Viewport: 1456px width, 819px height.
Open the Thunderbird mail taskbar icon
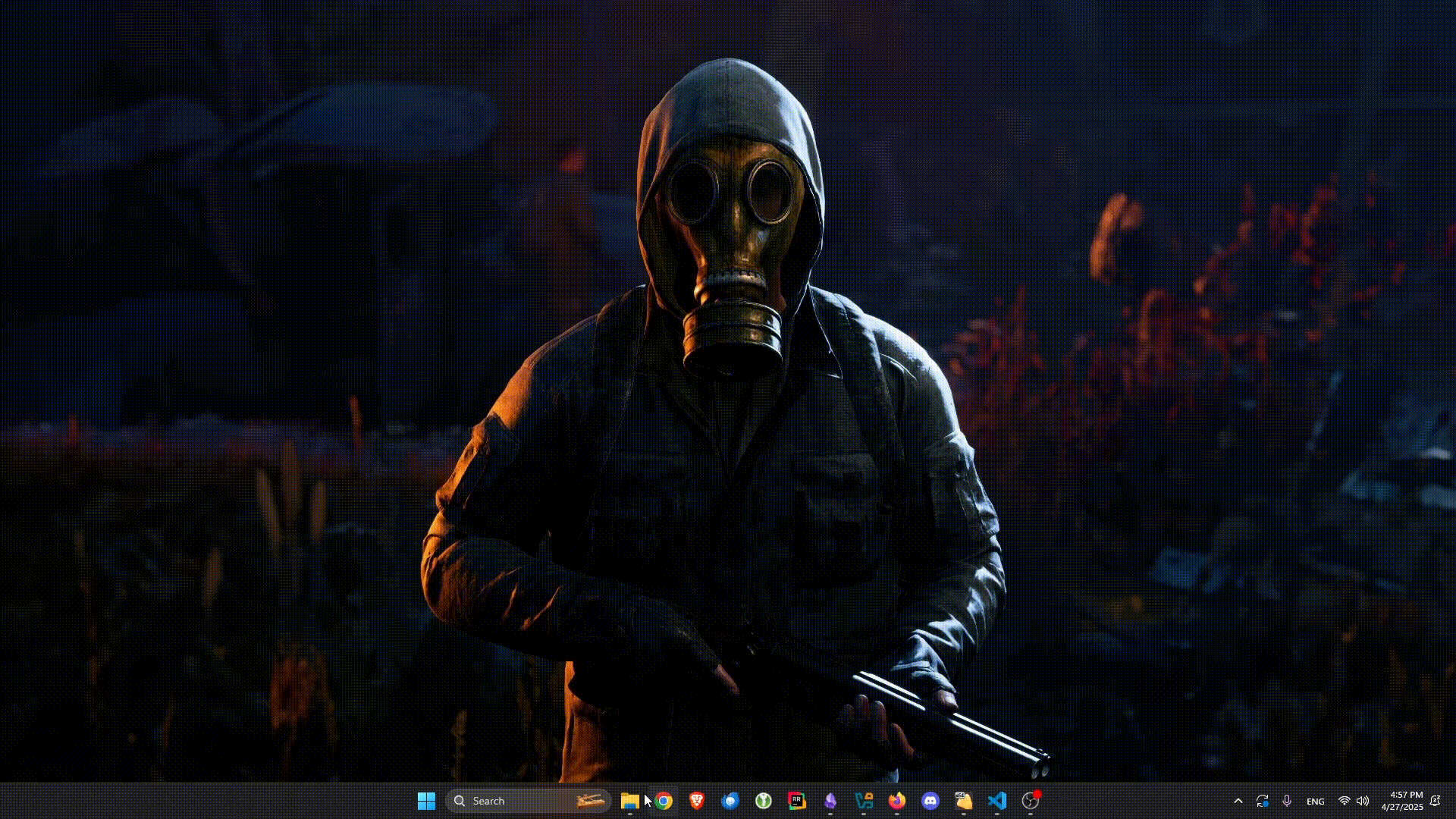pos(730,801)
